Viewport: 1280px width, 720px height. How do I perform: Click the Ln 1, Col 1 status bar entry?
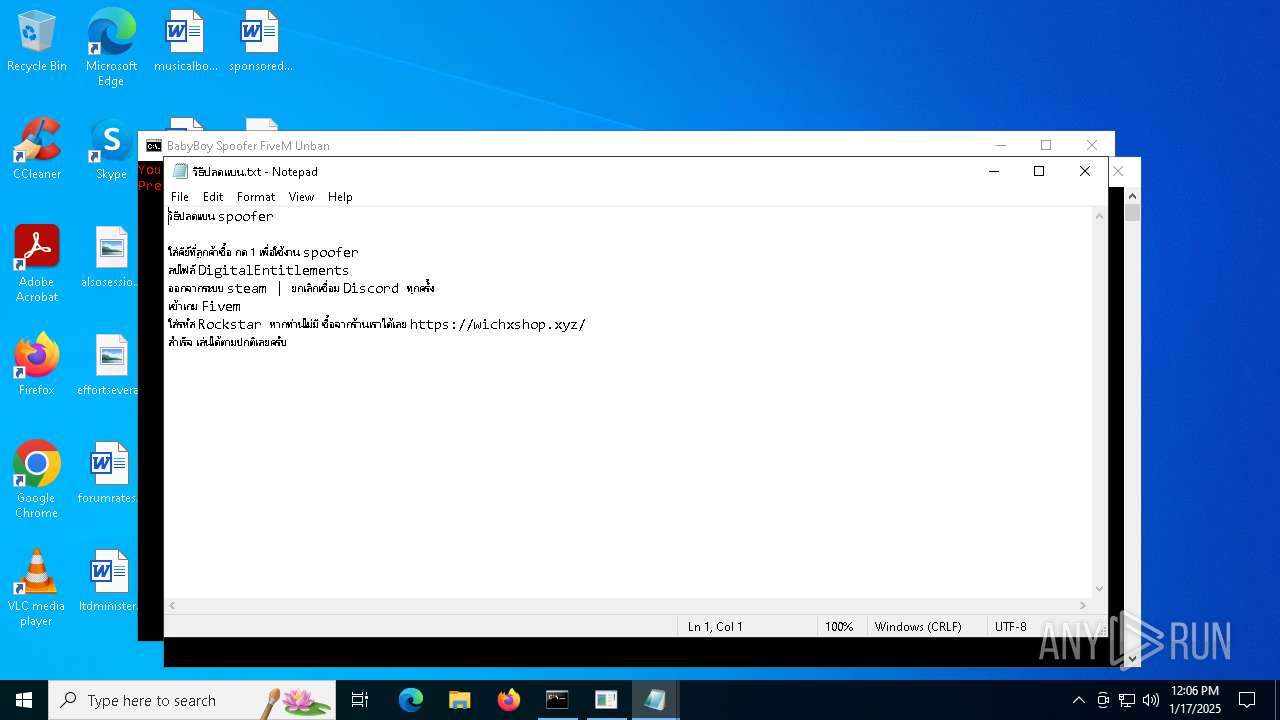click(x=715, y=627)
